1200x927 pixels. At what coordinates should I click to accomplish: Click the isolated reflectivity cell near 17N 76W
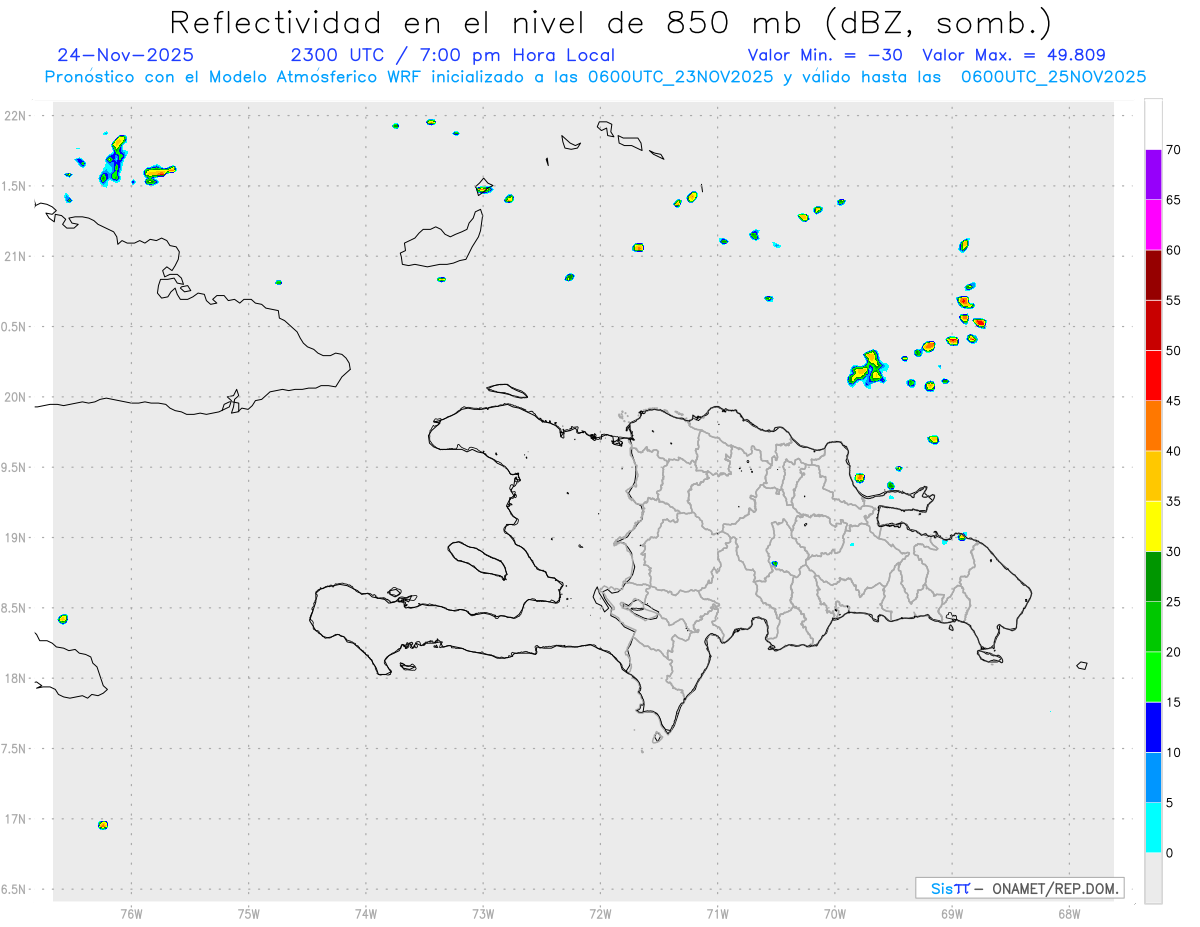pyautogui.click(x=103, y=825)
